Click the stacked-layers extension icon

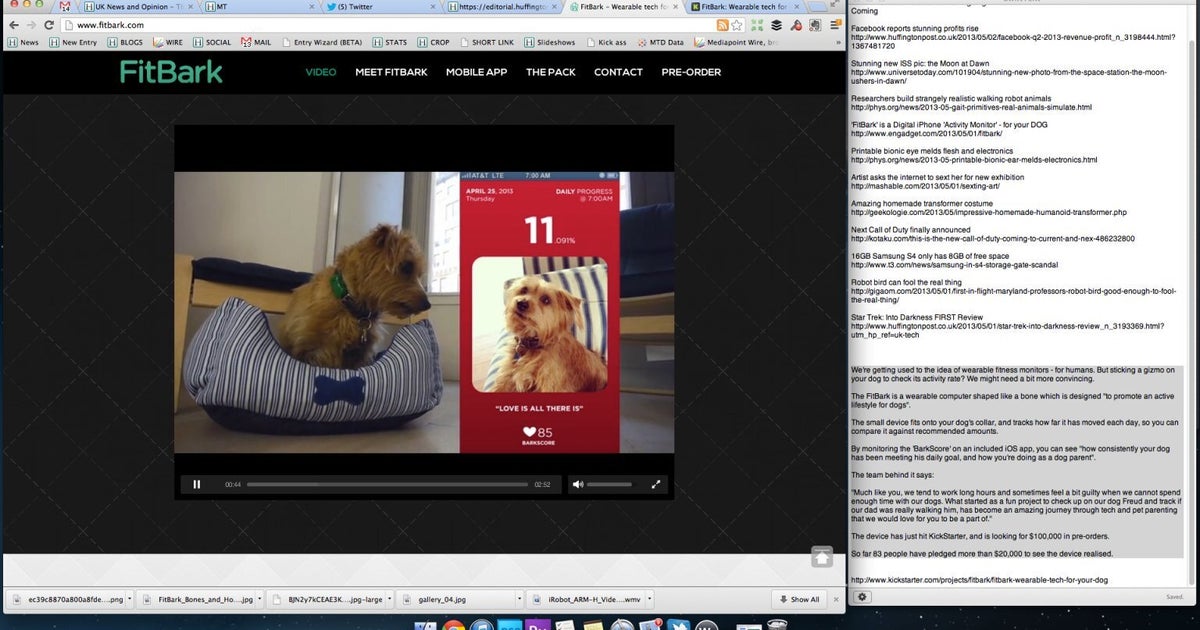(x=777, y=24)
